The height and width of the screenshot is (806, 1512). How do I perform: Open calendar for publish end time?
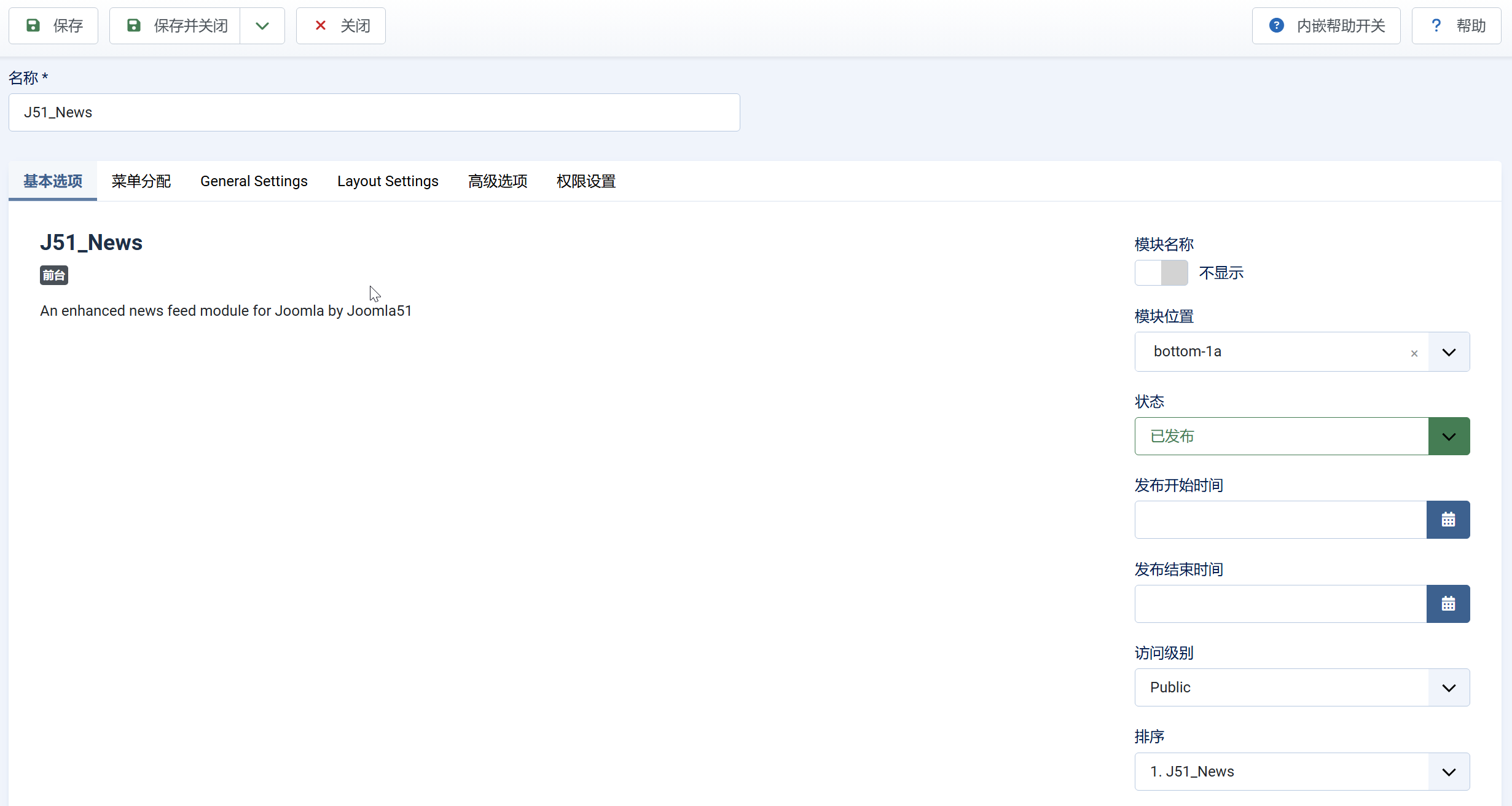tap(1448, 604)
